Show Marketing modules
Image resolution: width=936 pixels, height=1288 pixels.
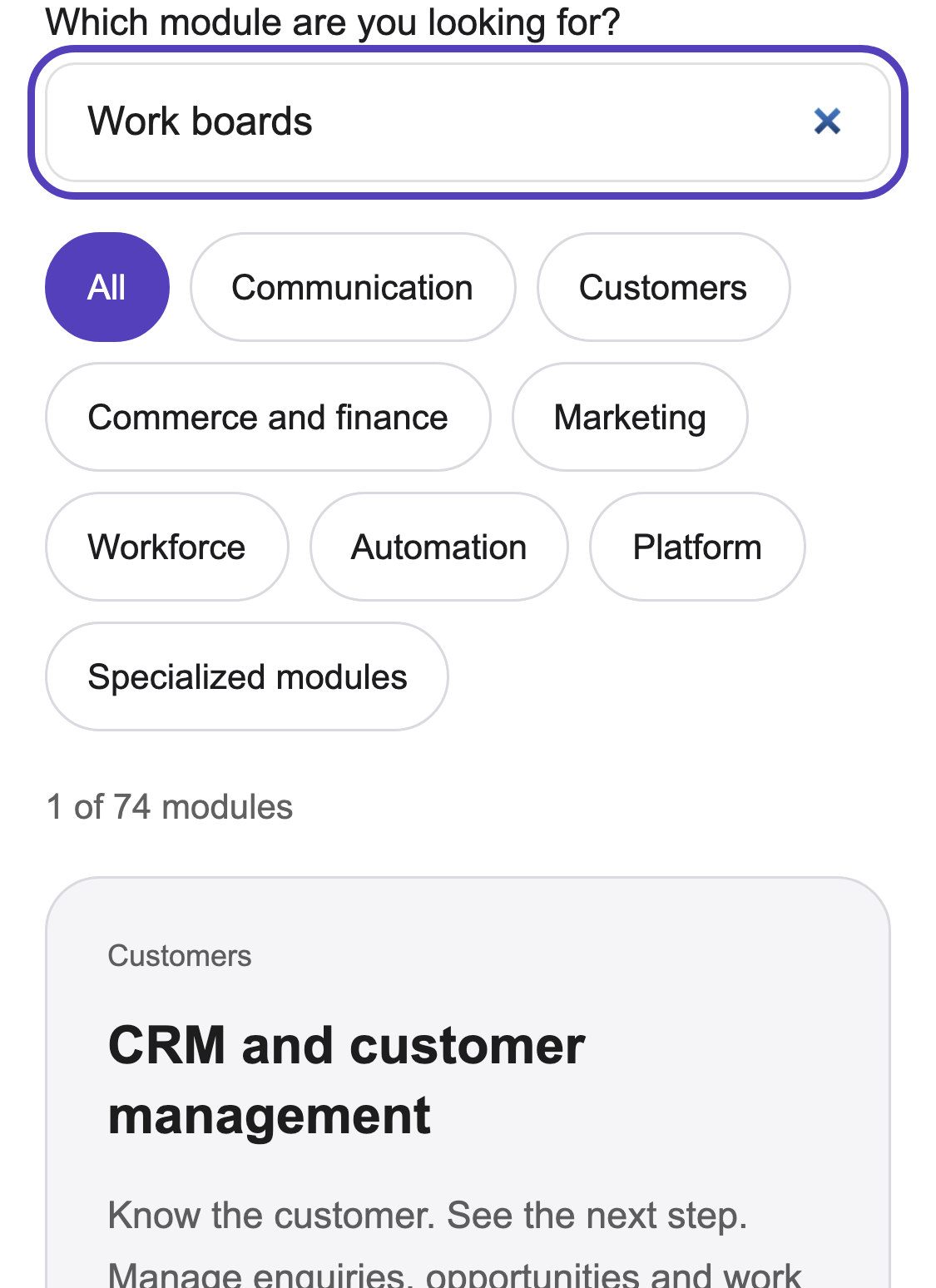tap(630, 417)
